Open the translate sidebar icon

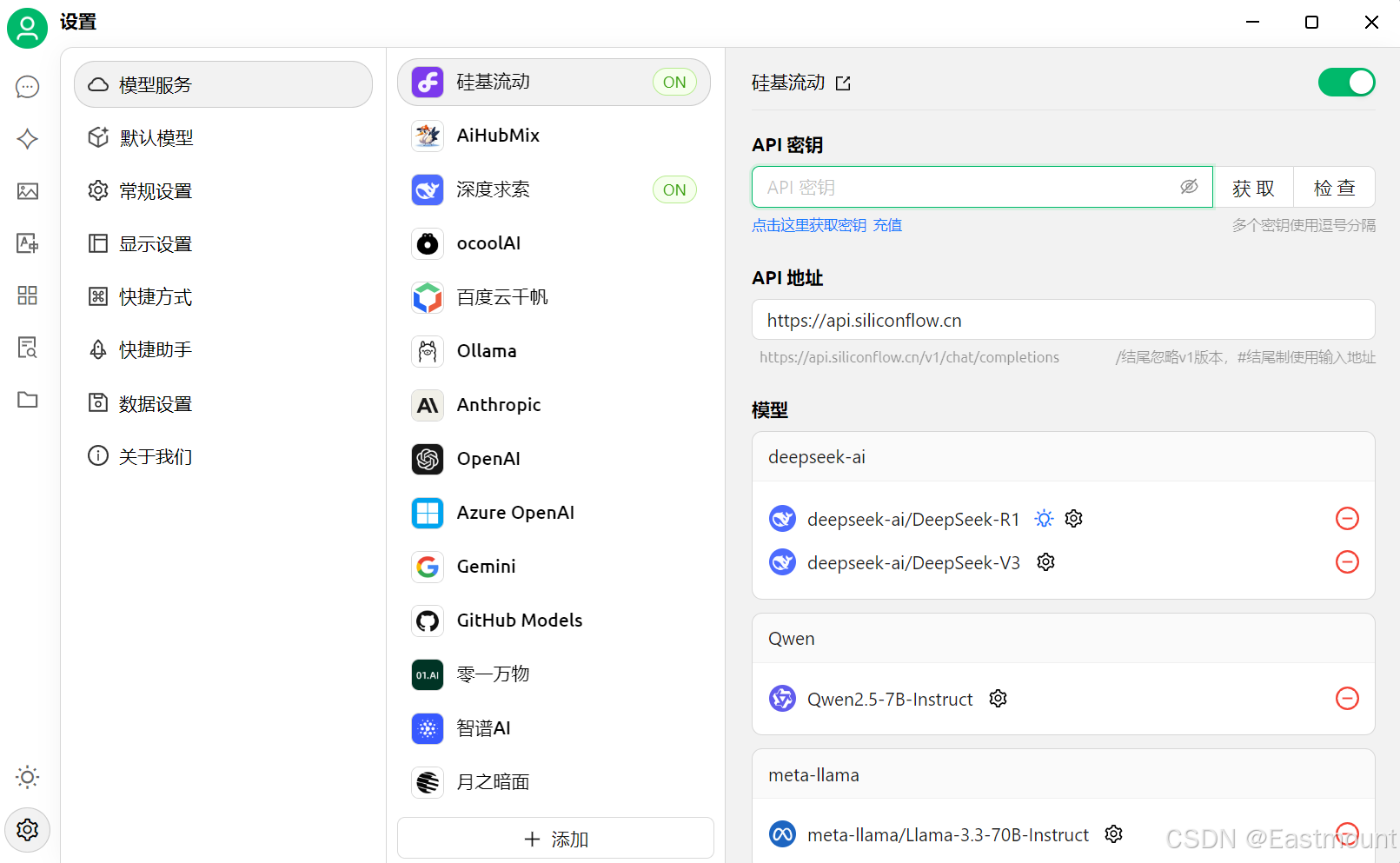tap(28, 243)
